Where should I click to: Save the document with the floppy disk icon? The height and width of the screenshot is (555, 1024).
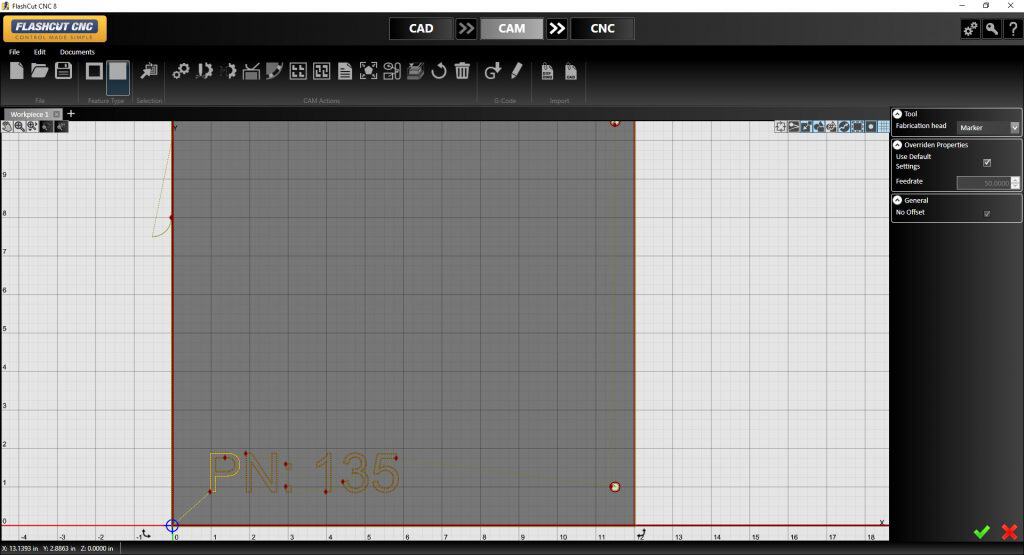tap(63, 71)
